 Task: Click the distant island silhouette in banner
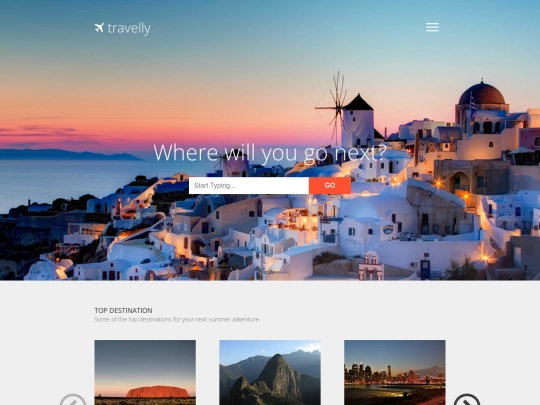[69, 154]
